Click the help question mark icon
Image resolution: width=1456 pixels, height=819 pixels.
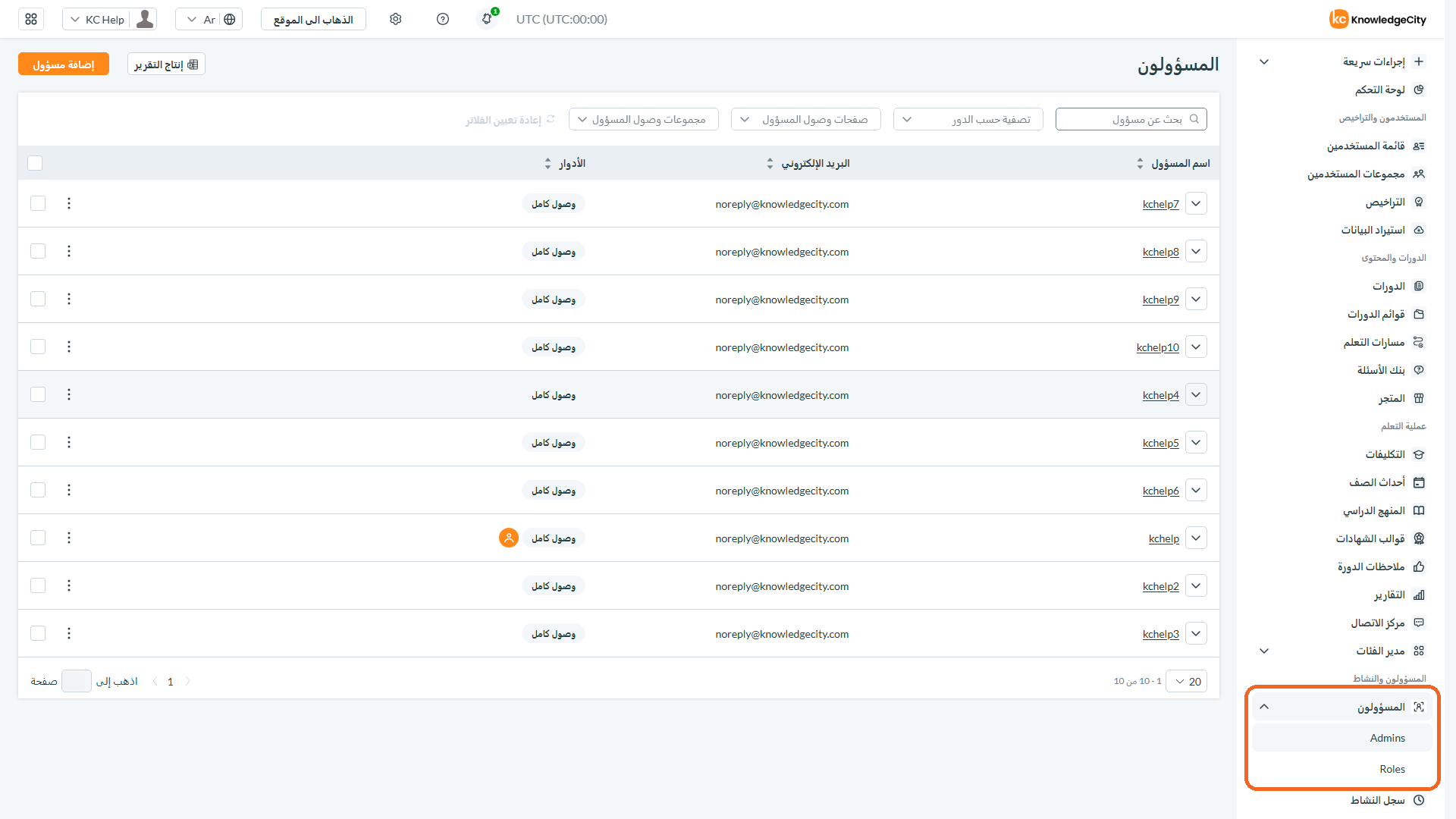[x=443, y=19]
